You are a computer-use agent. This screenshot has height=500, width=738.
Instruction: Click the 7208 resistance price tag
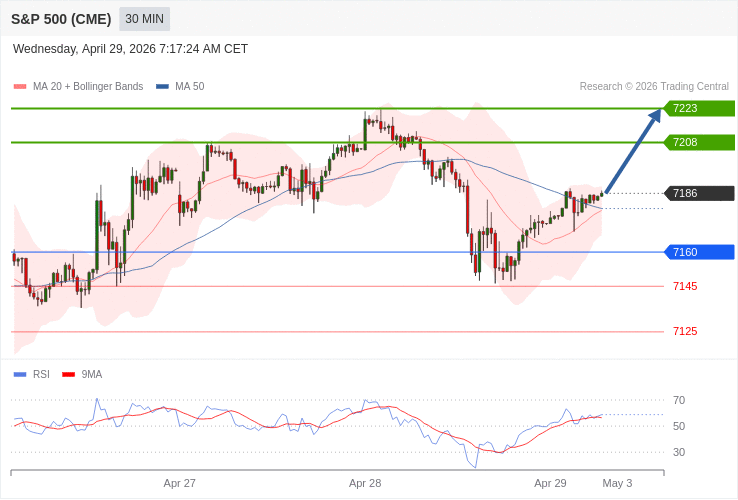[x=699, y=142]
